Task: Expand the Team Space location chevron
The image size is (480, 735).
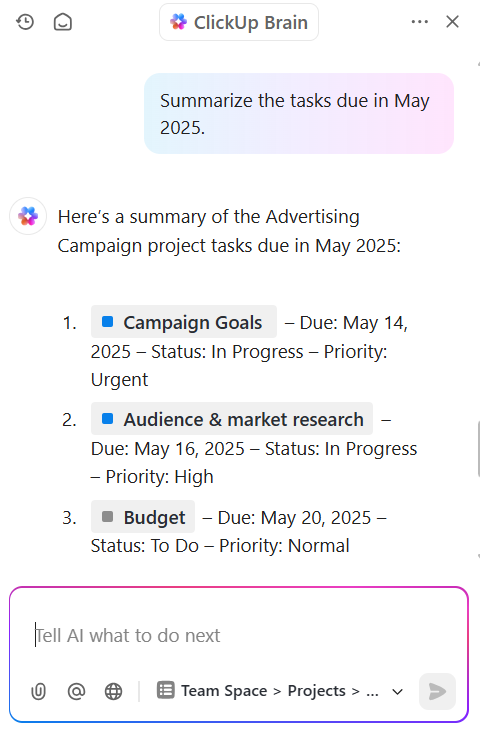Action: 398,691
